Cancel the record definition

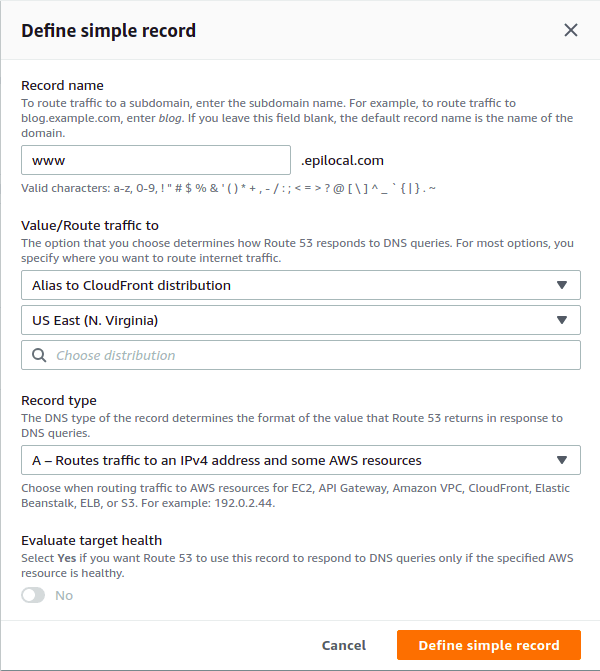click(343, 645)
